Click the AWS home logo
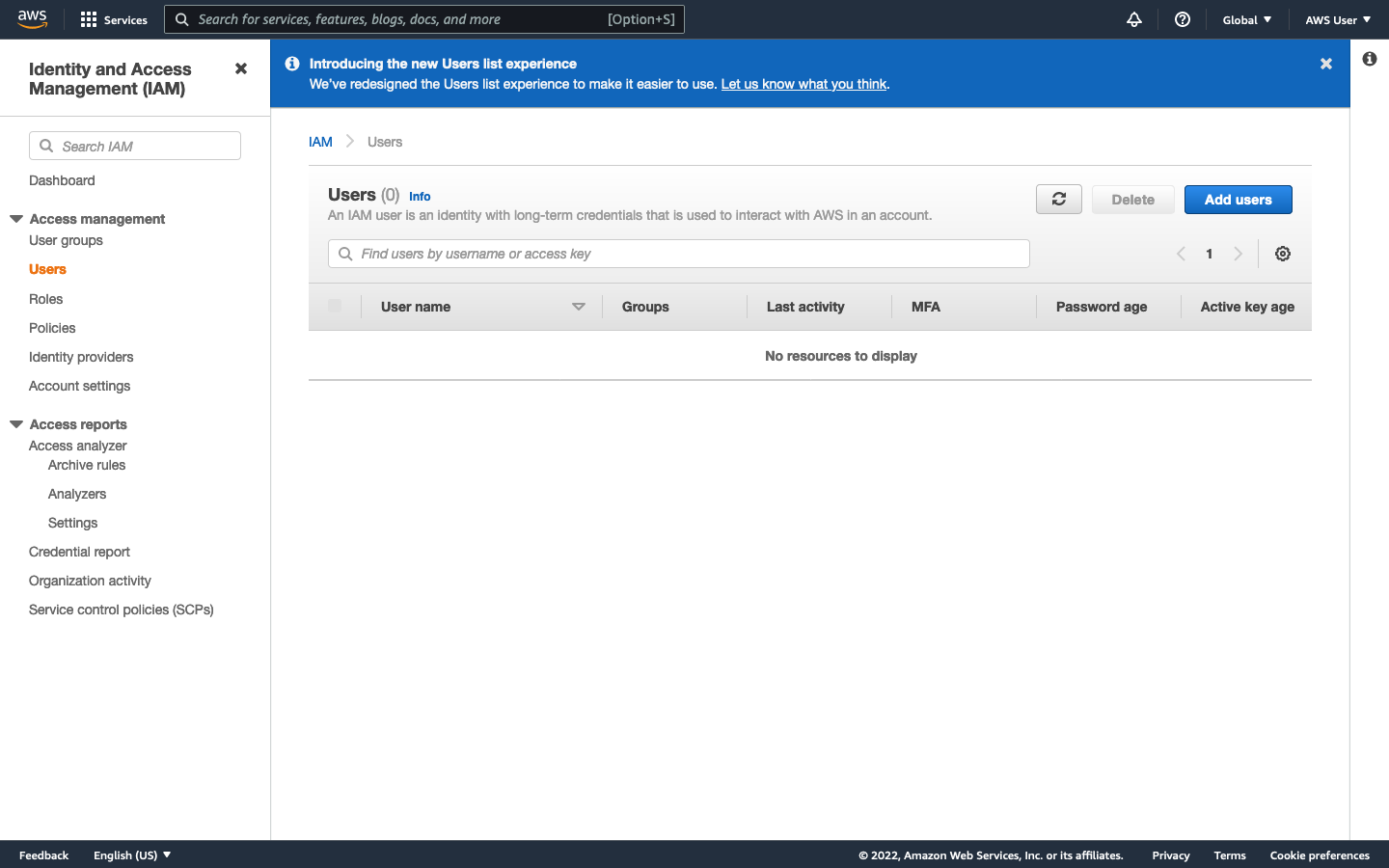This screenshot has height=868, width=1389. click(32, 18)
